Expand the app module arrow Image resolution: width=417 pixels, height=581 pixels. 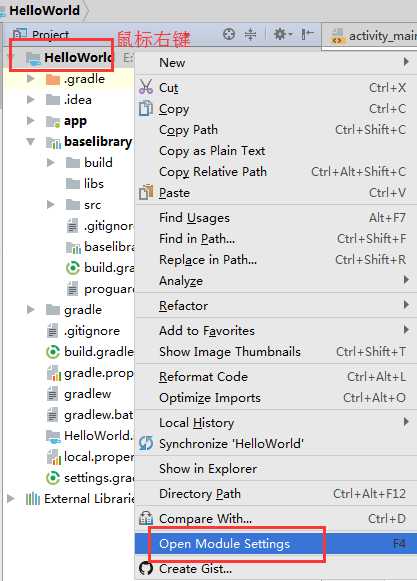coord(31,121)
